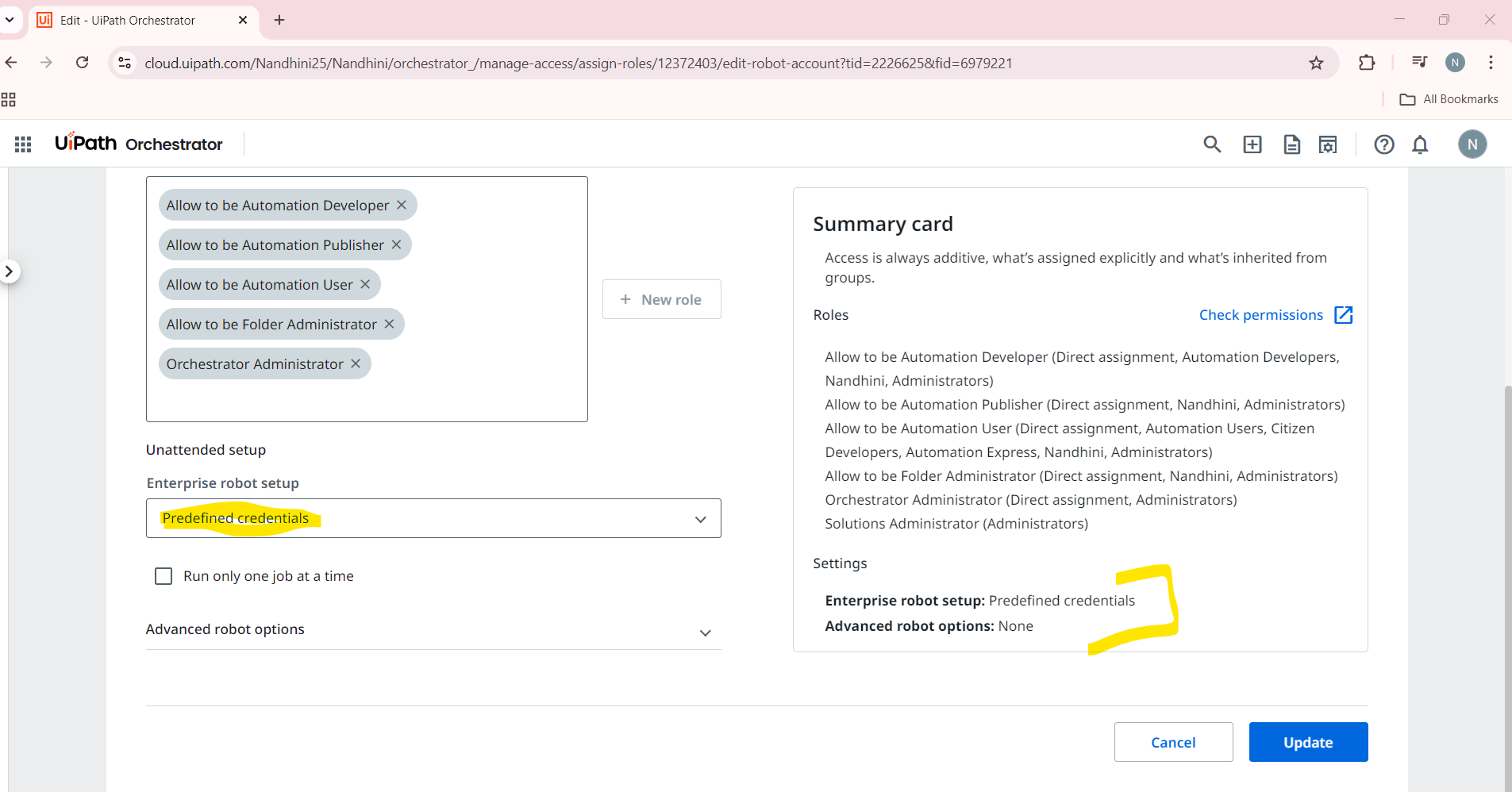Bookmark this page with the star
Image resolution: width=1512 pixels, height=792 pixels.
tap(1317, 63)
